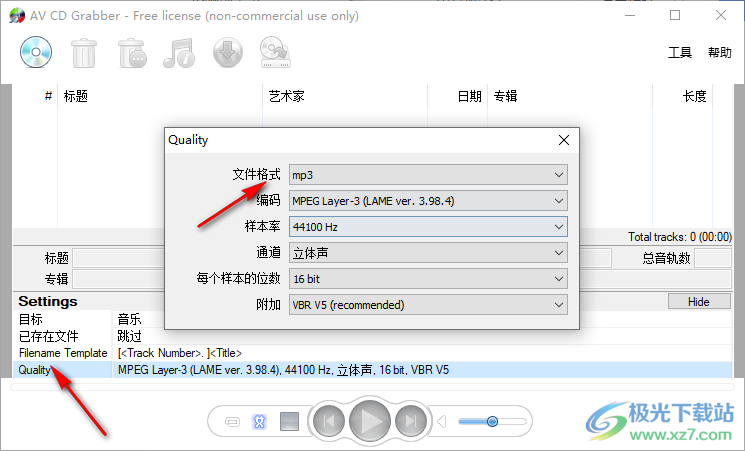745x451 pixels.
Task: Click the load CD disc icon
Action: (x=36, y=52)
